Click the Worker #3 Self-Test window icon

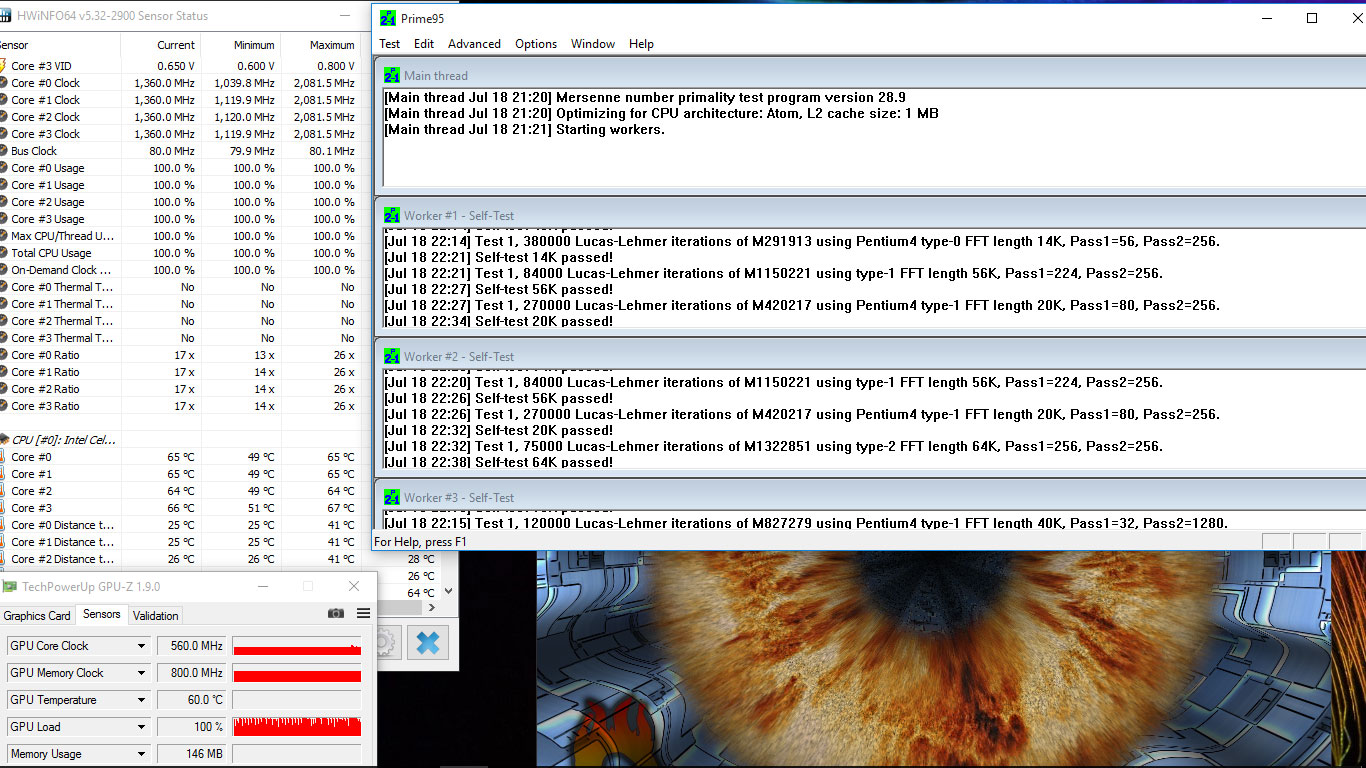coord(392,497)
